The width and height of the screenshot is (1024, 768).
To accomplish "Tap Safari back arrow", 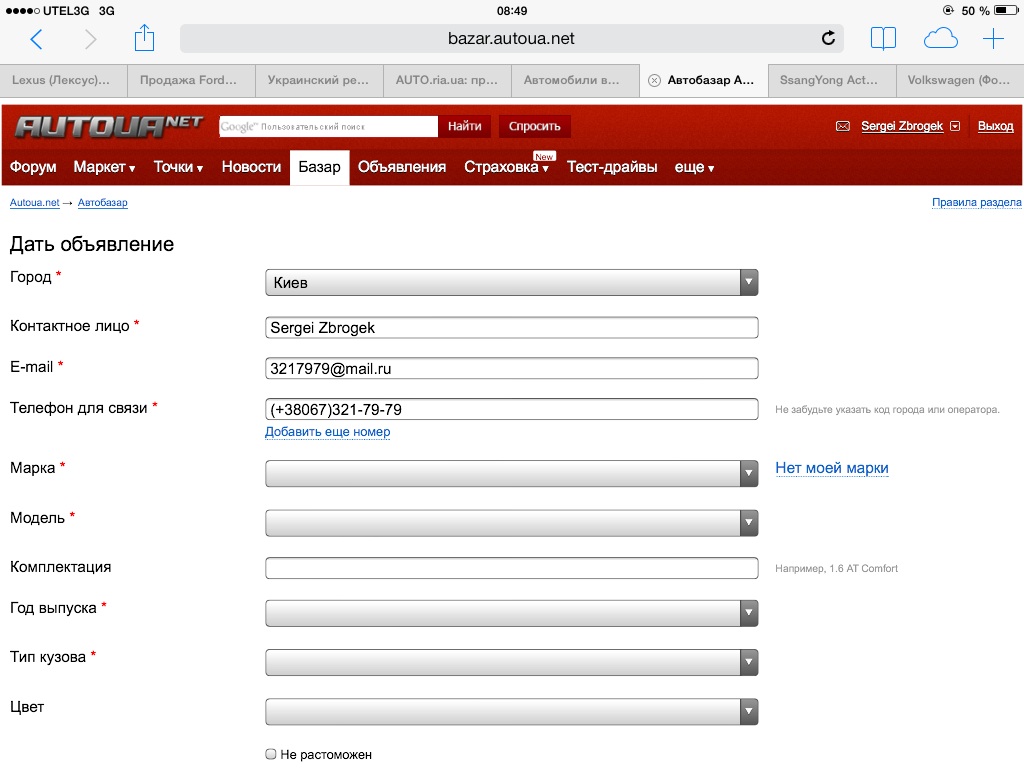I will pos(37,39).
